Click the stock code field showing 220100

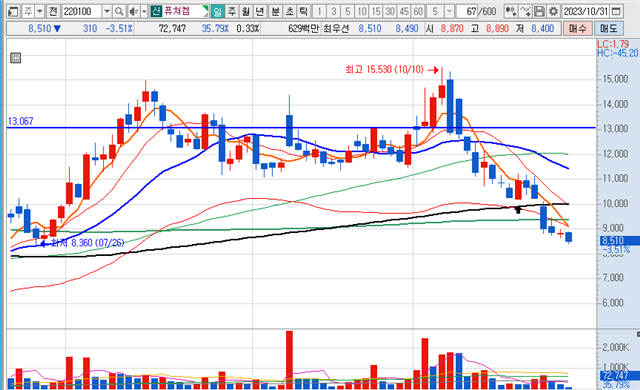pyautogui.click(x=81, y=11)
